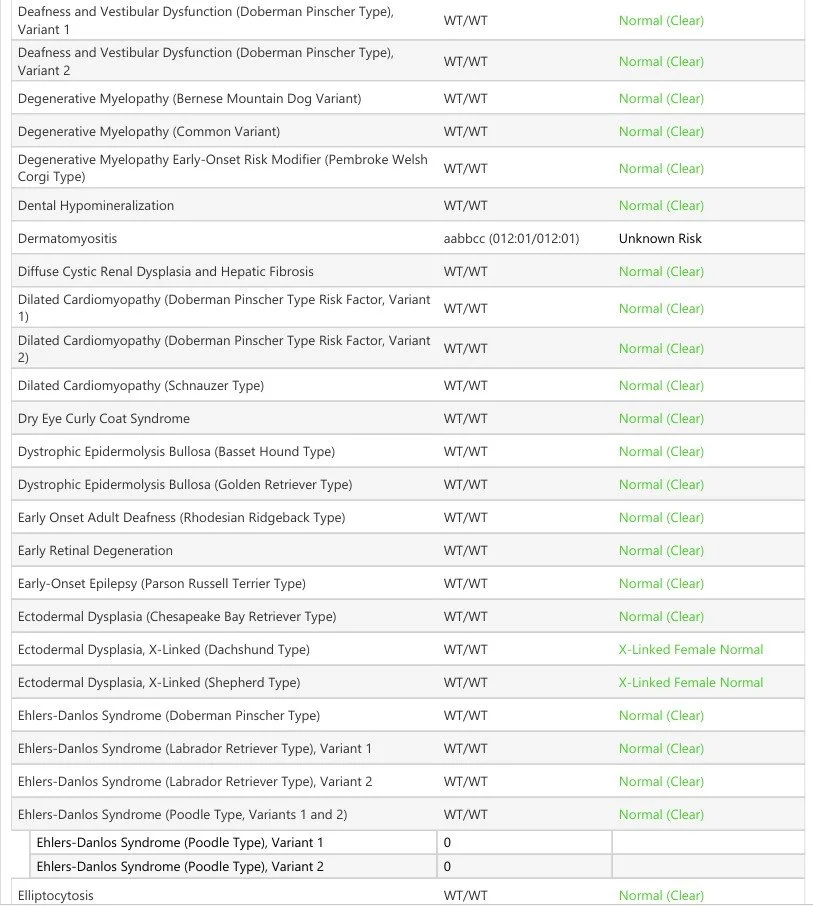This screenshot has width=813, height=906.
Task: Click the Unknown Risk result for Dermatomyositis
Action: (660, 239)
